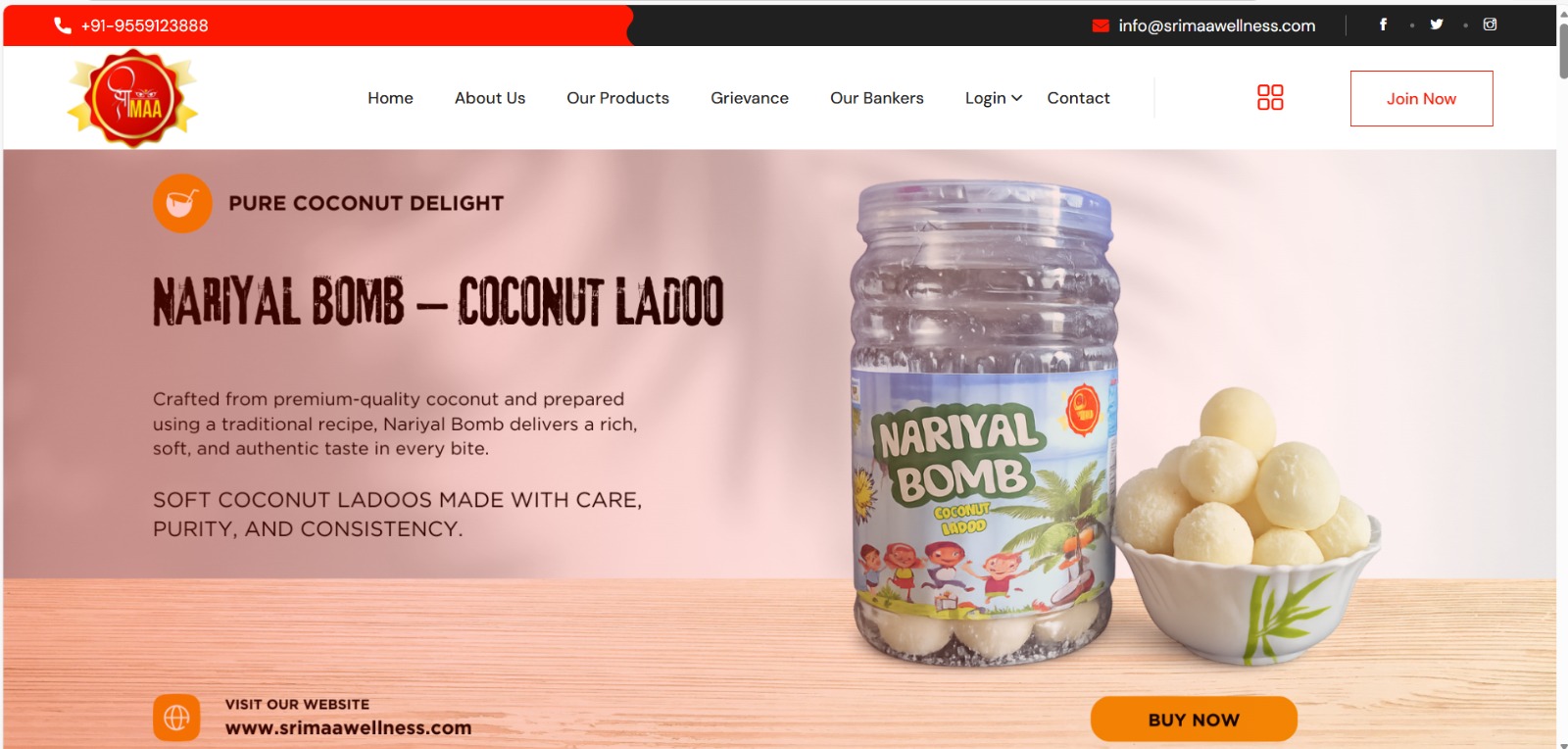Click the Nariyal Bomb jar image

coord(984,422)
